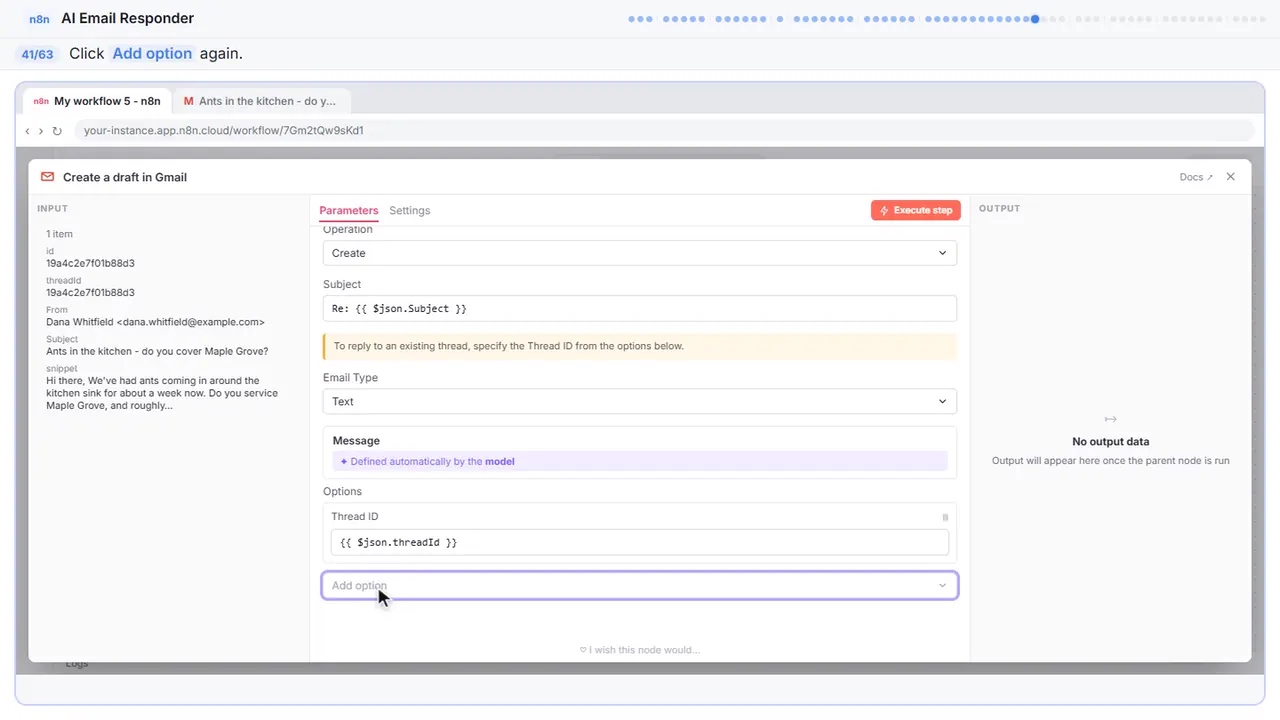Click the browser forward arrow
This screenshot has height=720, width=1280.
point(41,131)
